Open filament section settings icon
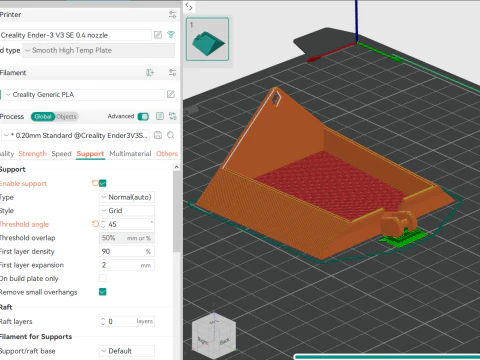Viewport: 480px width, 360px height. pyautogui.click(x=172, y=73)
